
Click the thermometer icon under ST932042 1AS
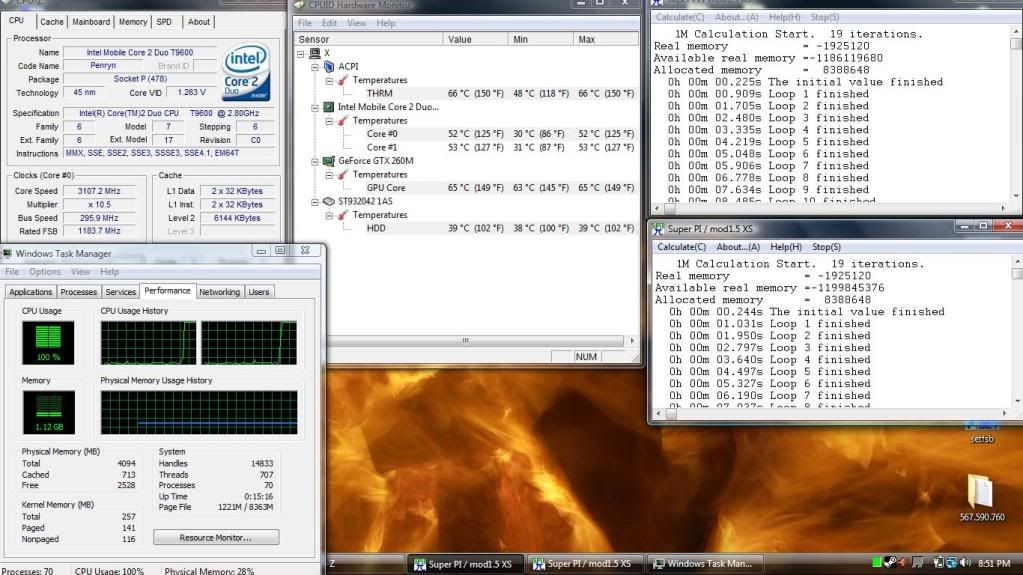click(x=343, y=215)
